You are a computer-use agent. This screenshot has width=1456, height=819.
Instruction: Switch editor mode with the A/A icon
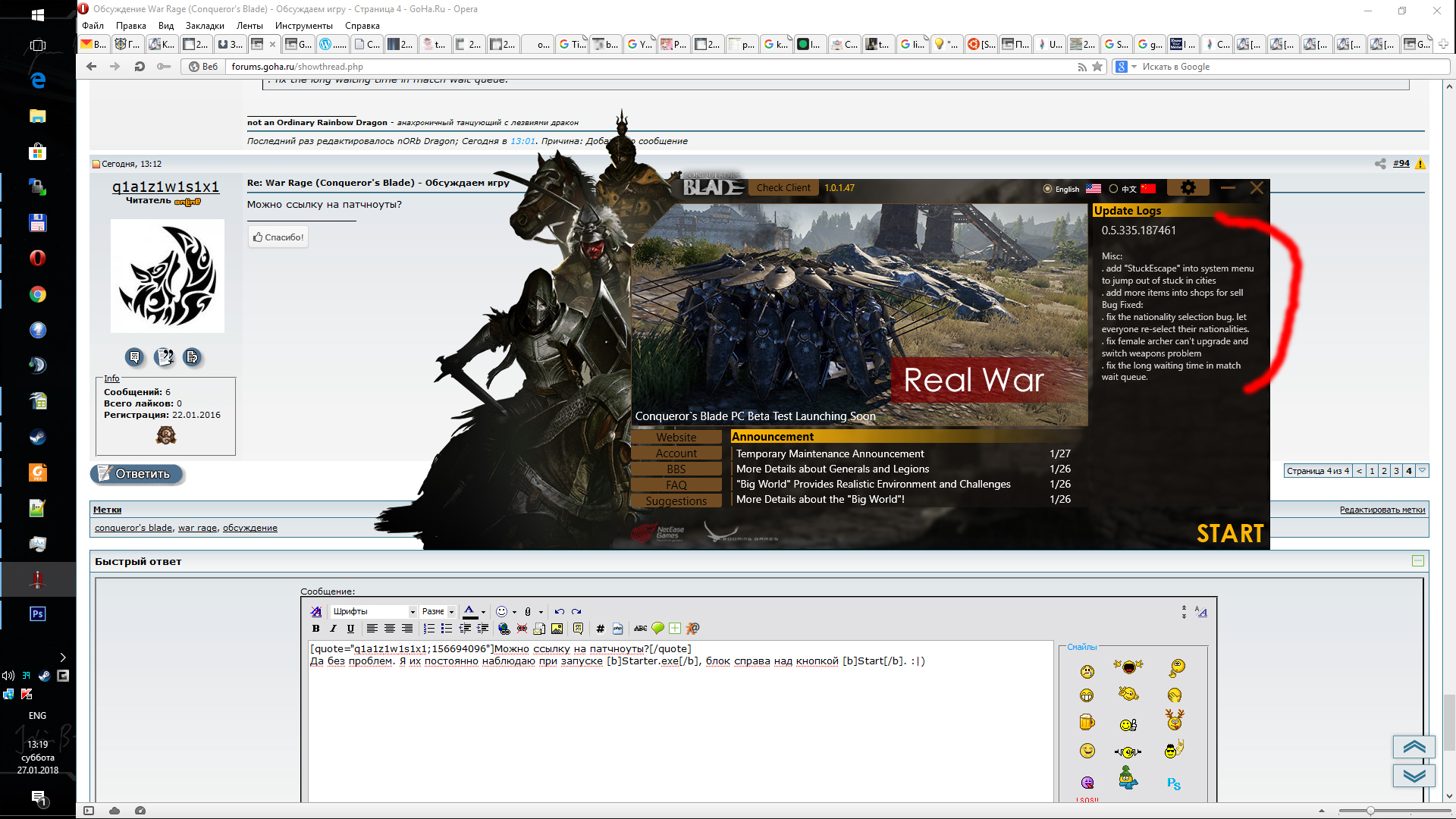coord(1201,611)
